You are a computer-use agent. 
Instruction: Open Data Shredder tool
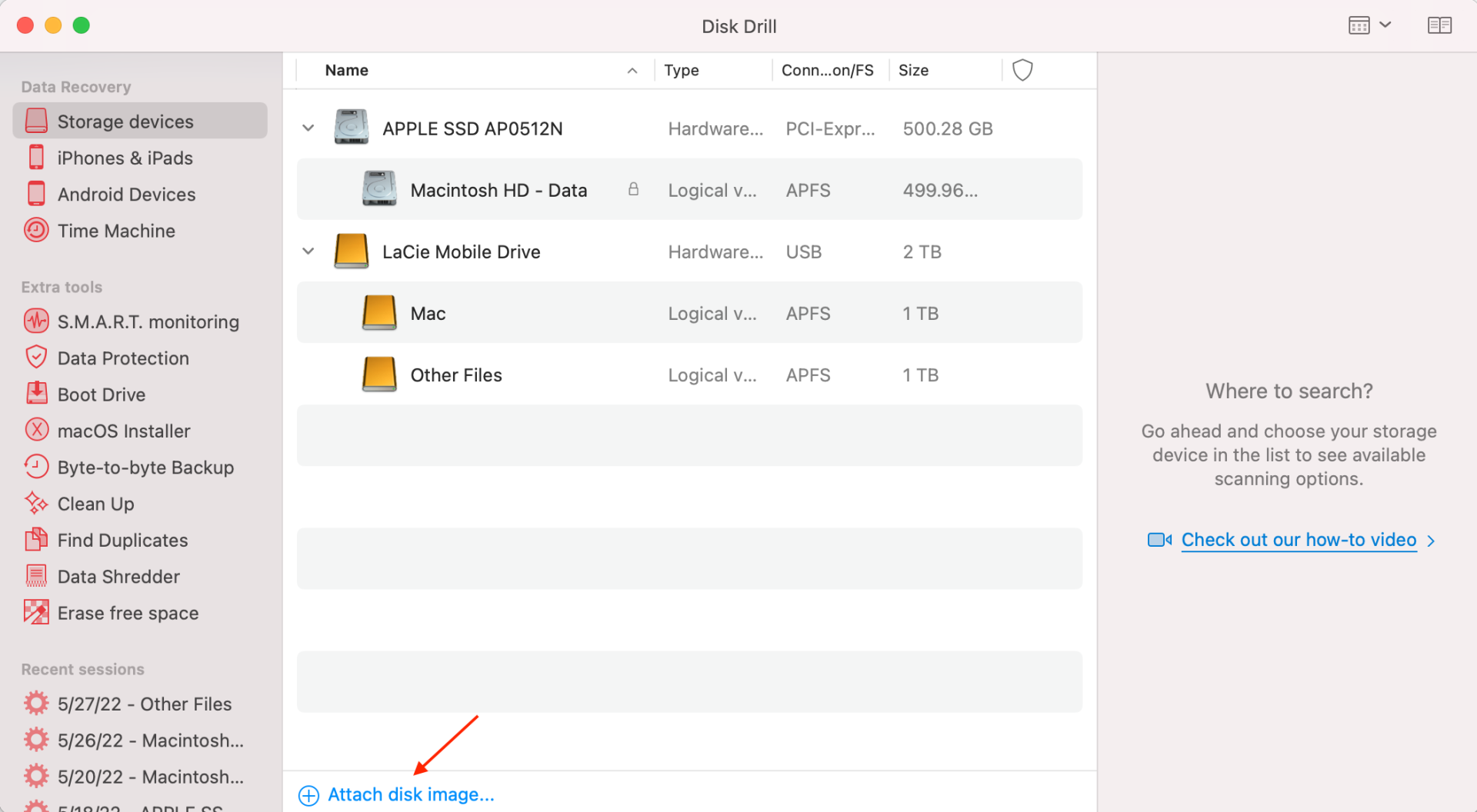point(118,577)
